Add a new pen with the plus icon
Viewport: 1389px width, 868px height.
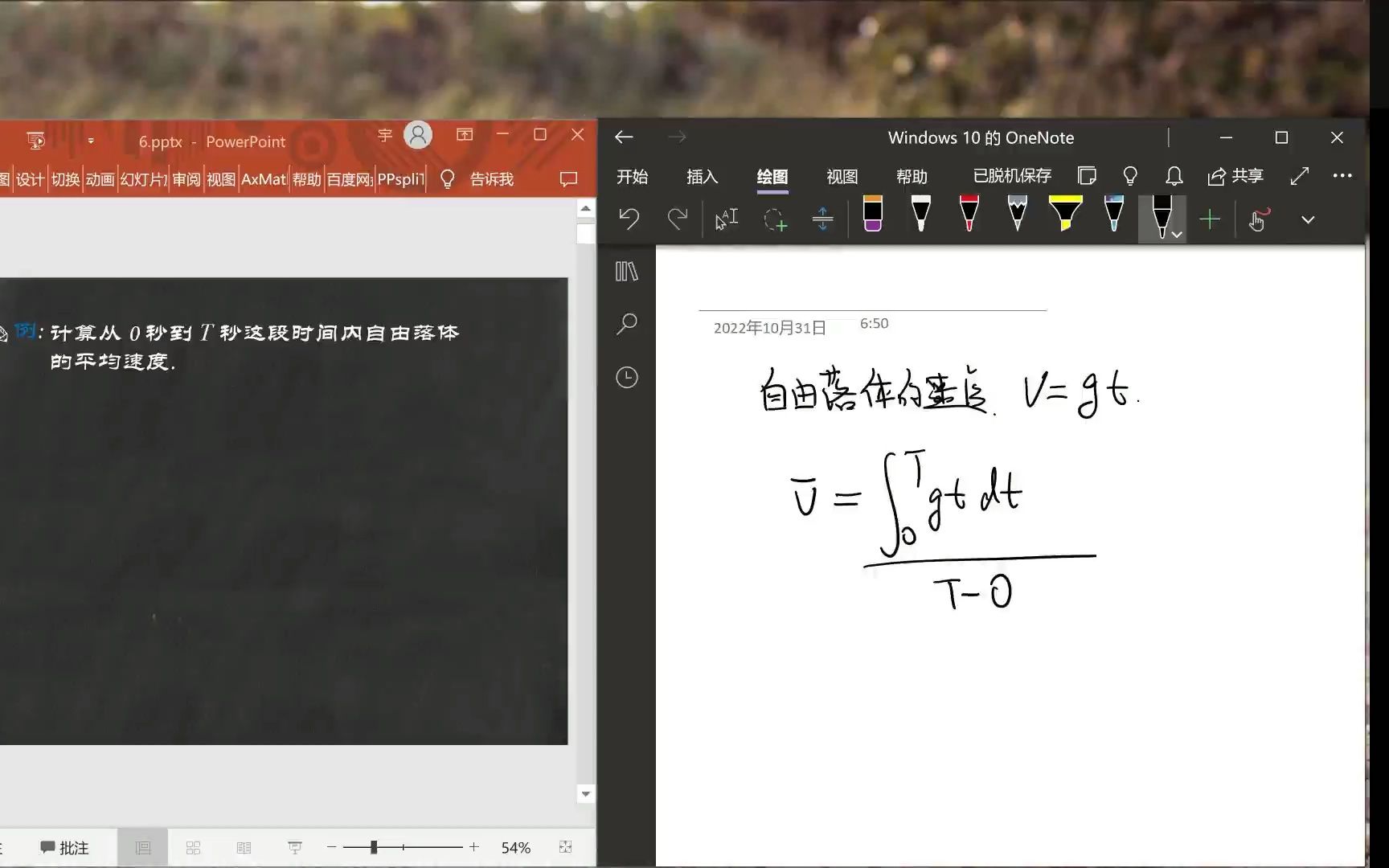pos(1209,219)
